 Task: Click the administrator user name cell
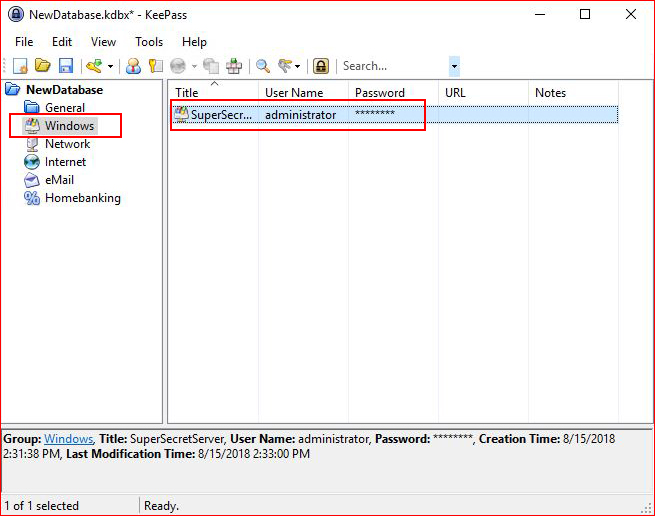tap(300, 115)
